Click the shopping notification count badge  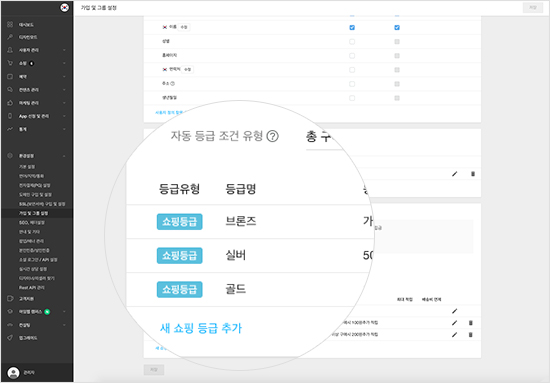[x=32, y=63]
